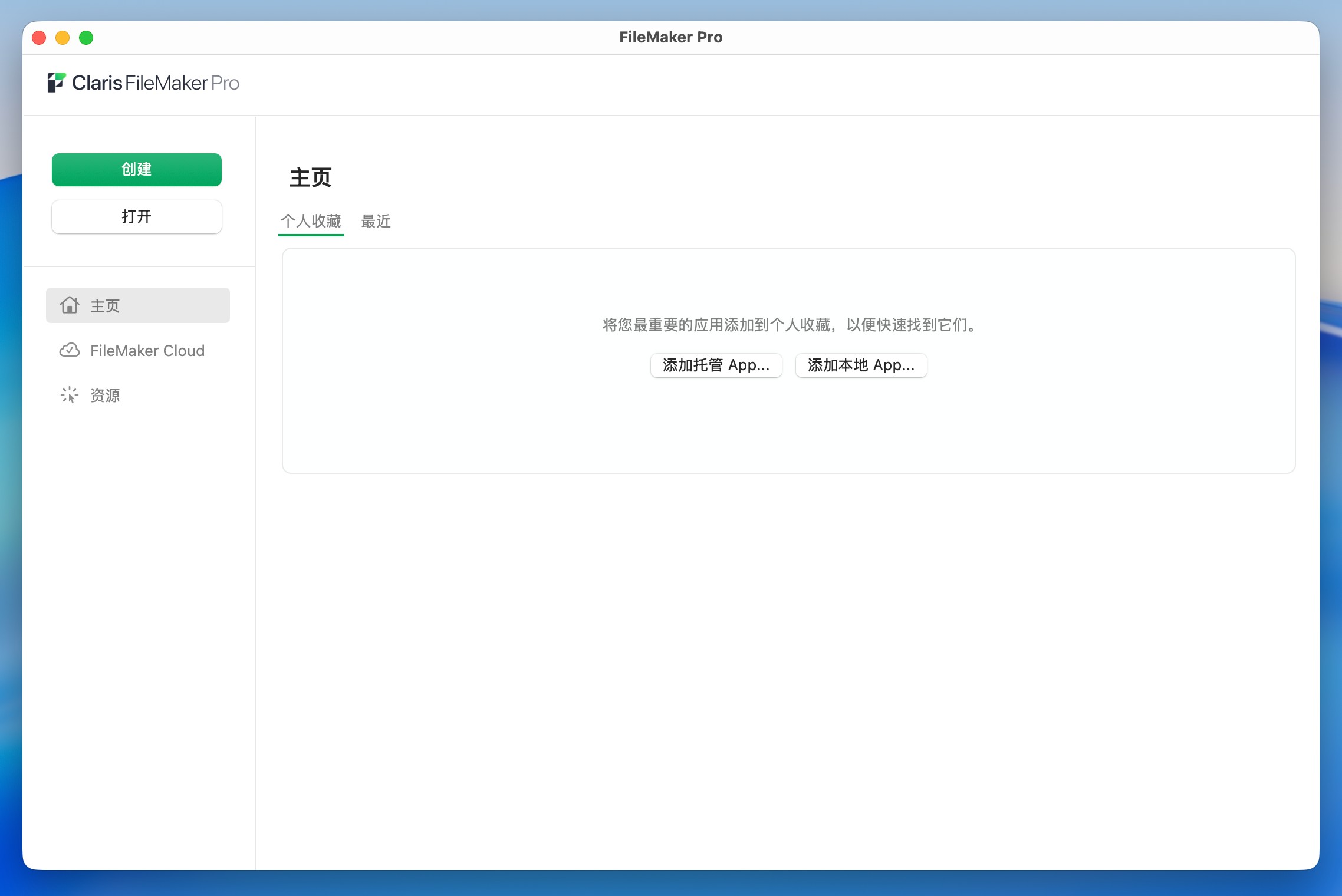Viewport: 1342px width, 896px height.
Task: Click the FileMaker Cloud cloud icon
Action: tap(70, 350)
